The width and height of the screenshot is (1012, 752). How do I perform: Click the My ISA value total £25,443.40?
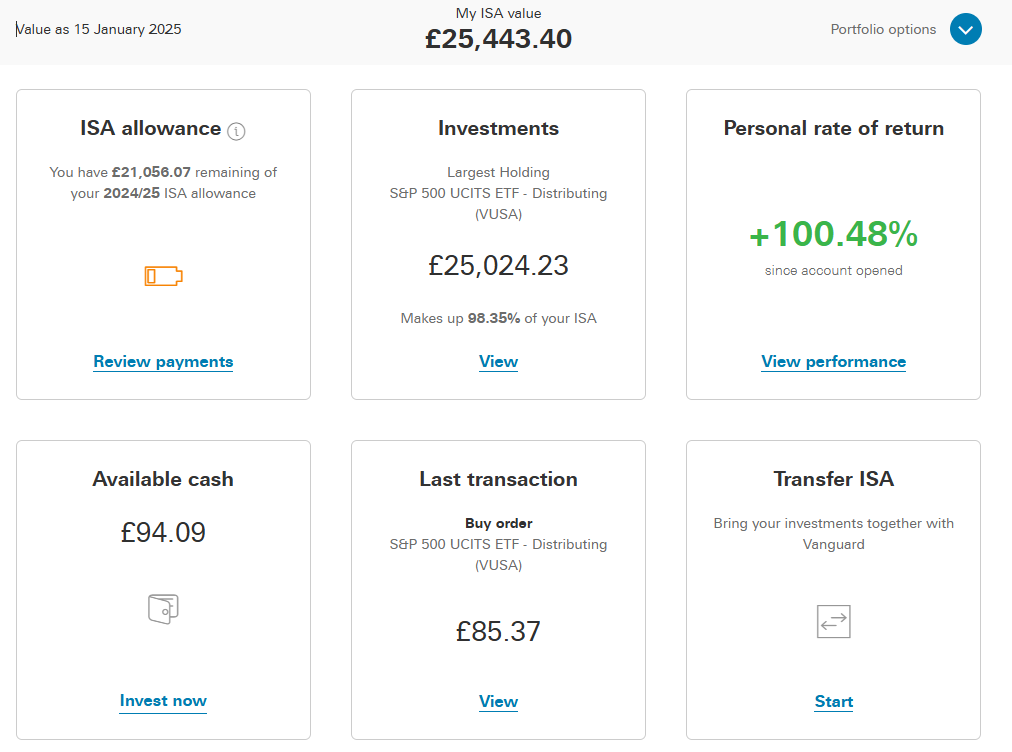click(498, 39)
